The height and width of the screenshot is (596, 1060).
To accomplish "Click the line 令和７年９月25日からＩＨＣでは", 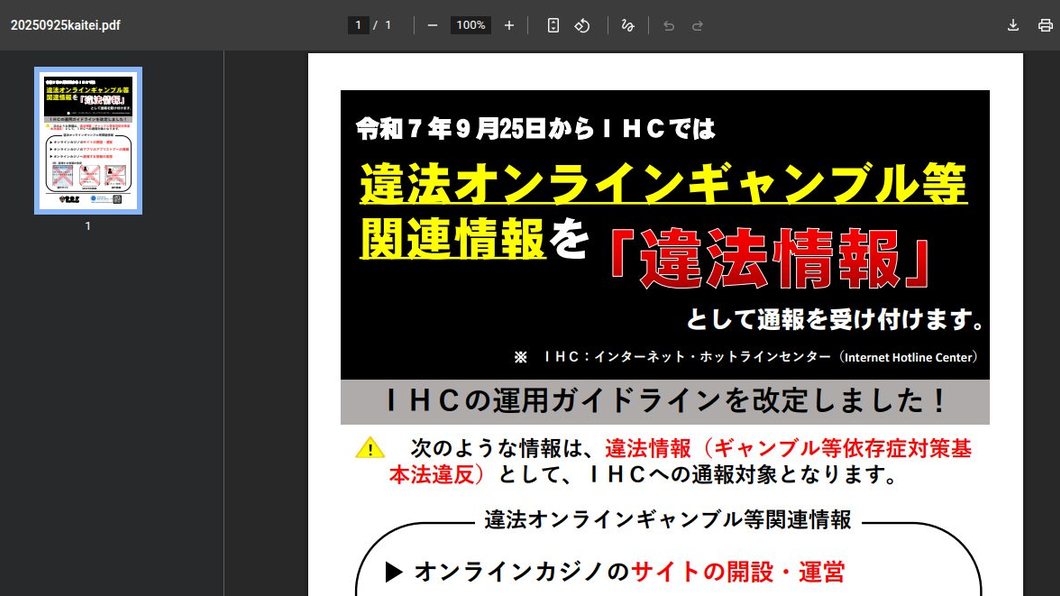I will click(x=536, y=128).
